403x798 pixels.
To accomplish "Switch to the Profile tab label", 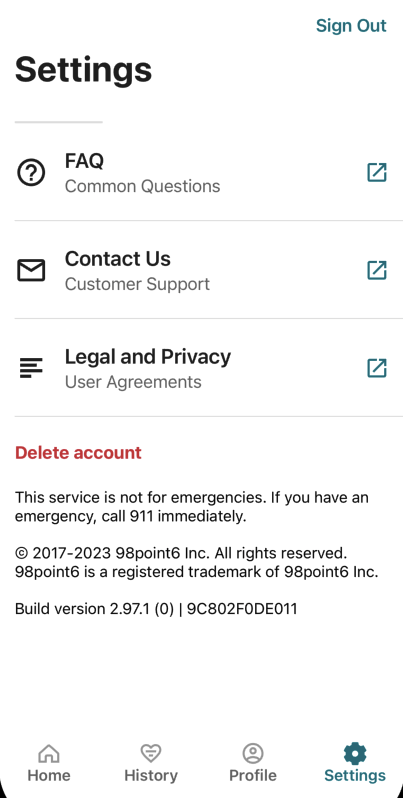I will pos(253,776).
